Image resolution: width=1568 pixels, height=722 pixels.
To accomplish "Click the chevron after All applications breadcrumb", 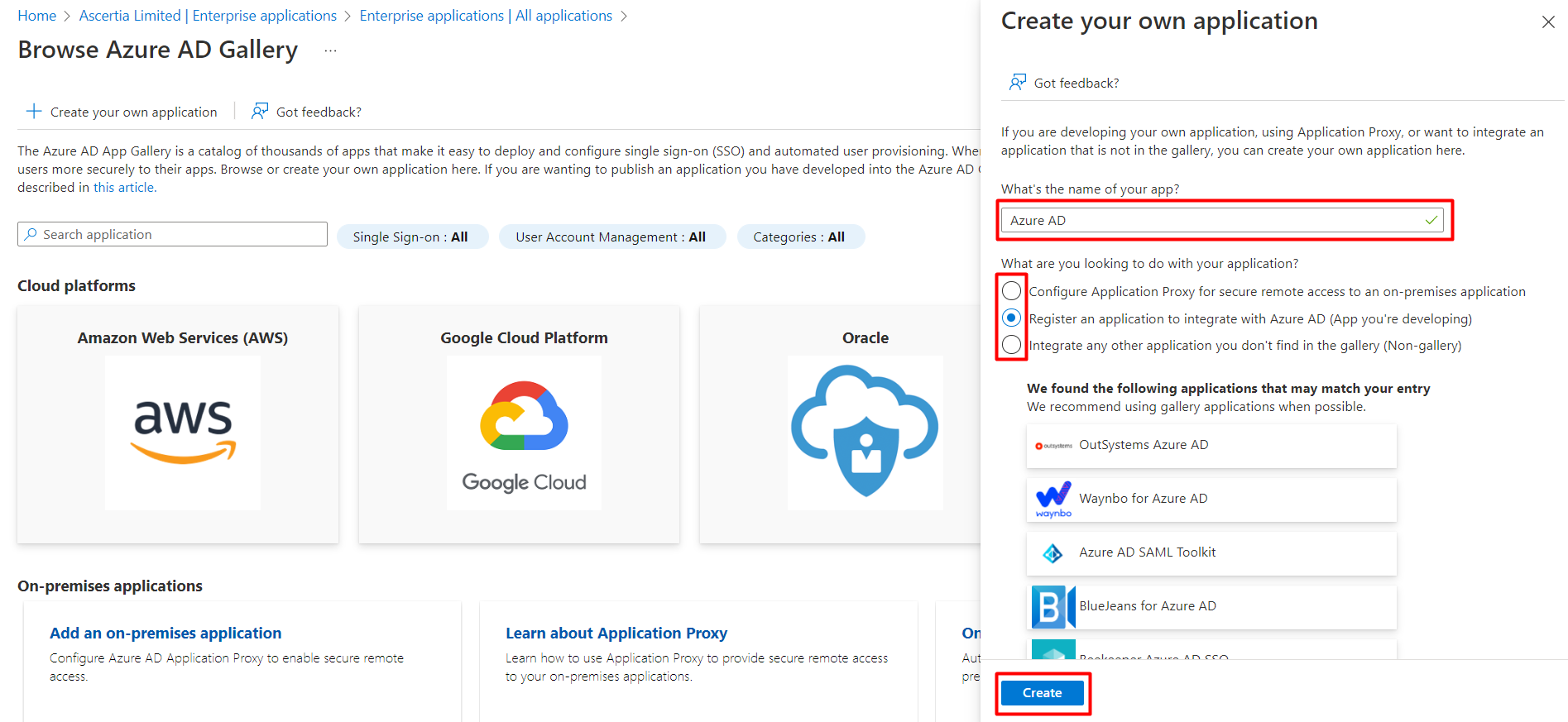I will click(x=624, y=17).
